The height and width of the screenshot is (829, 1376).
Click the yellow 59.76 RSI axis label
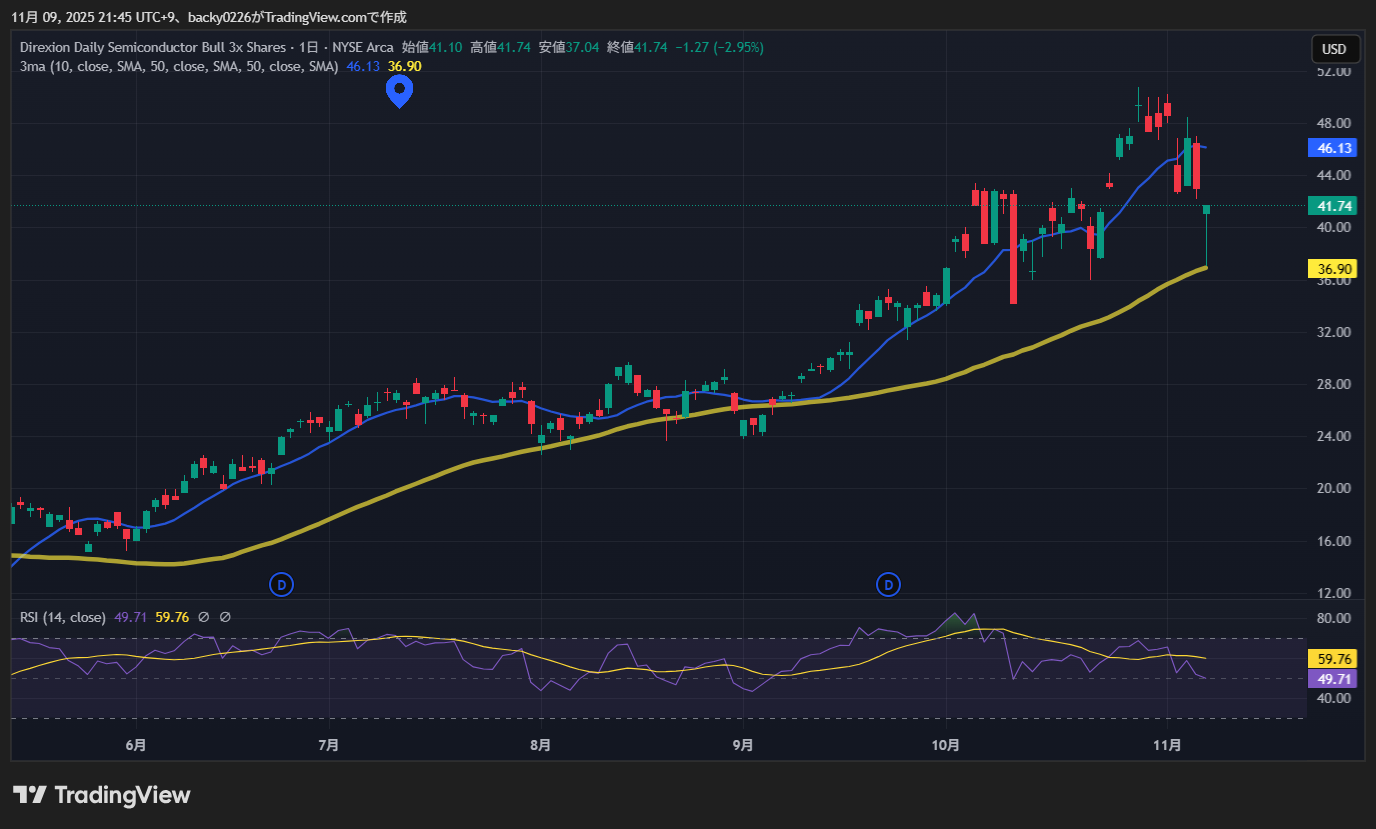pyautogui.click(x=1334, y=659)
